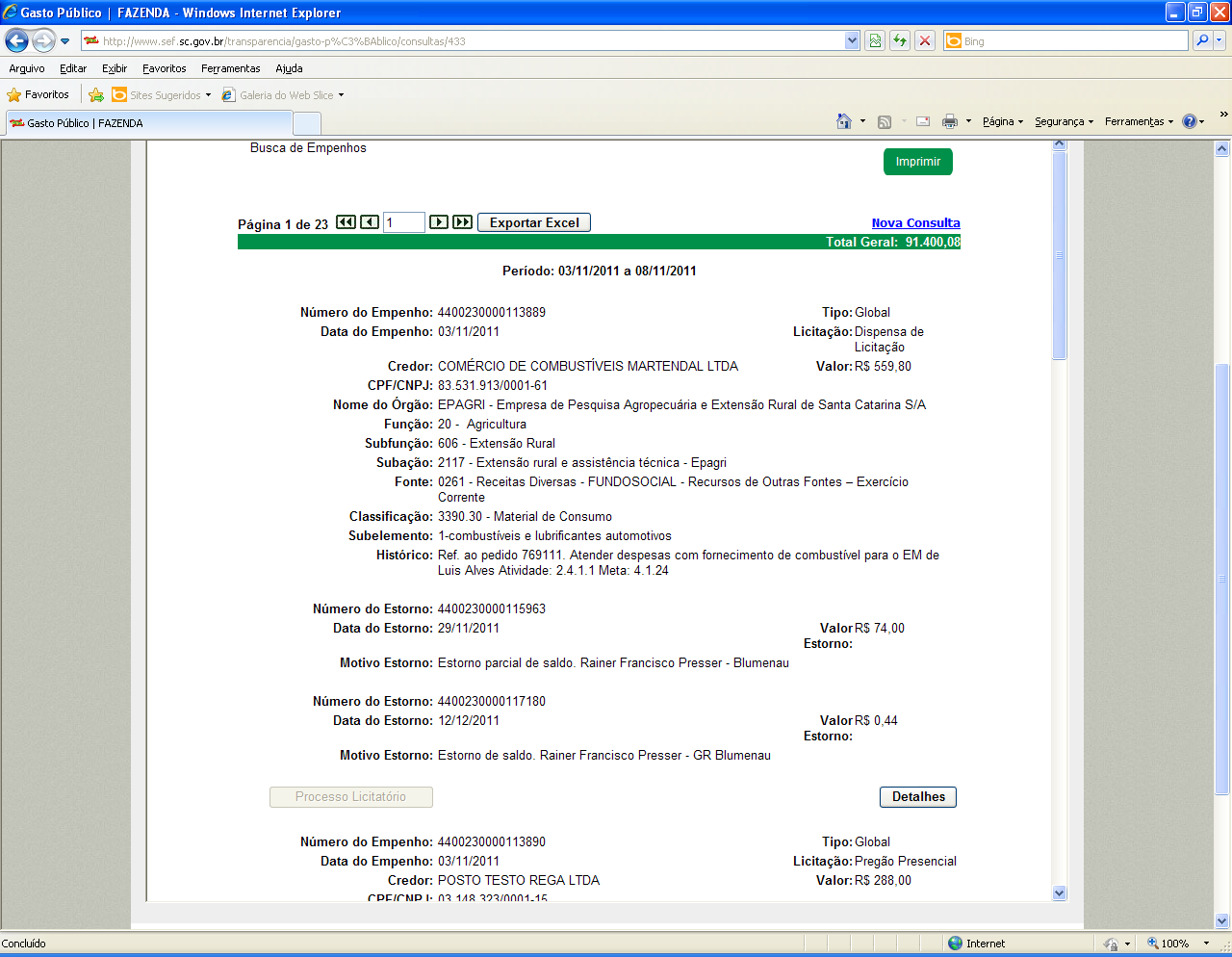Toggle Compatibility View icon
The width and height of the screenshot is (1232, 957).
[875, 40]
